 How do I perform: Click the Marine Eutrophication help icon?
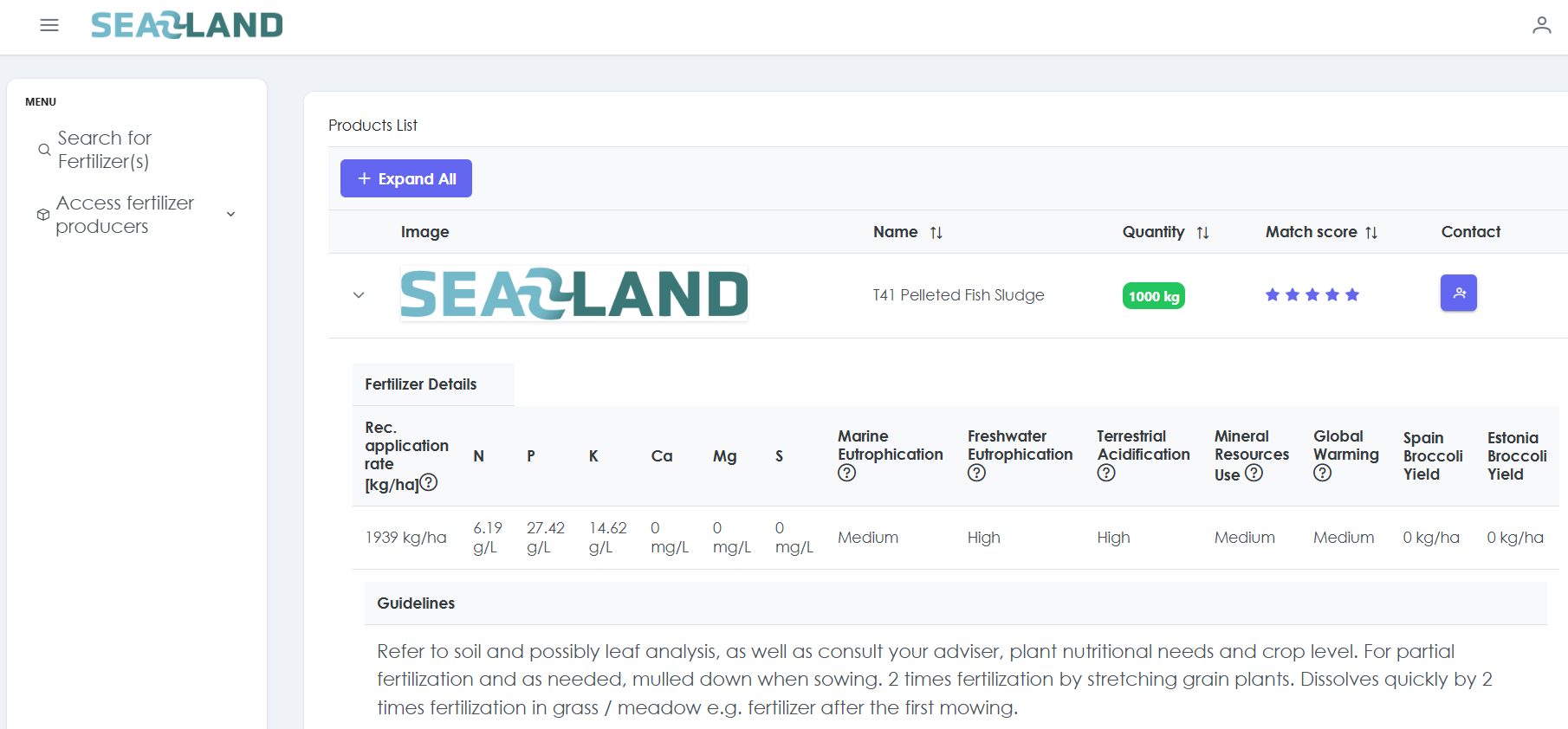click(x=846, y=473)
